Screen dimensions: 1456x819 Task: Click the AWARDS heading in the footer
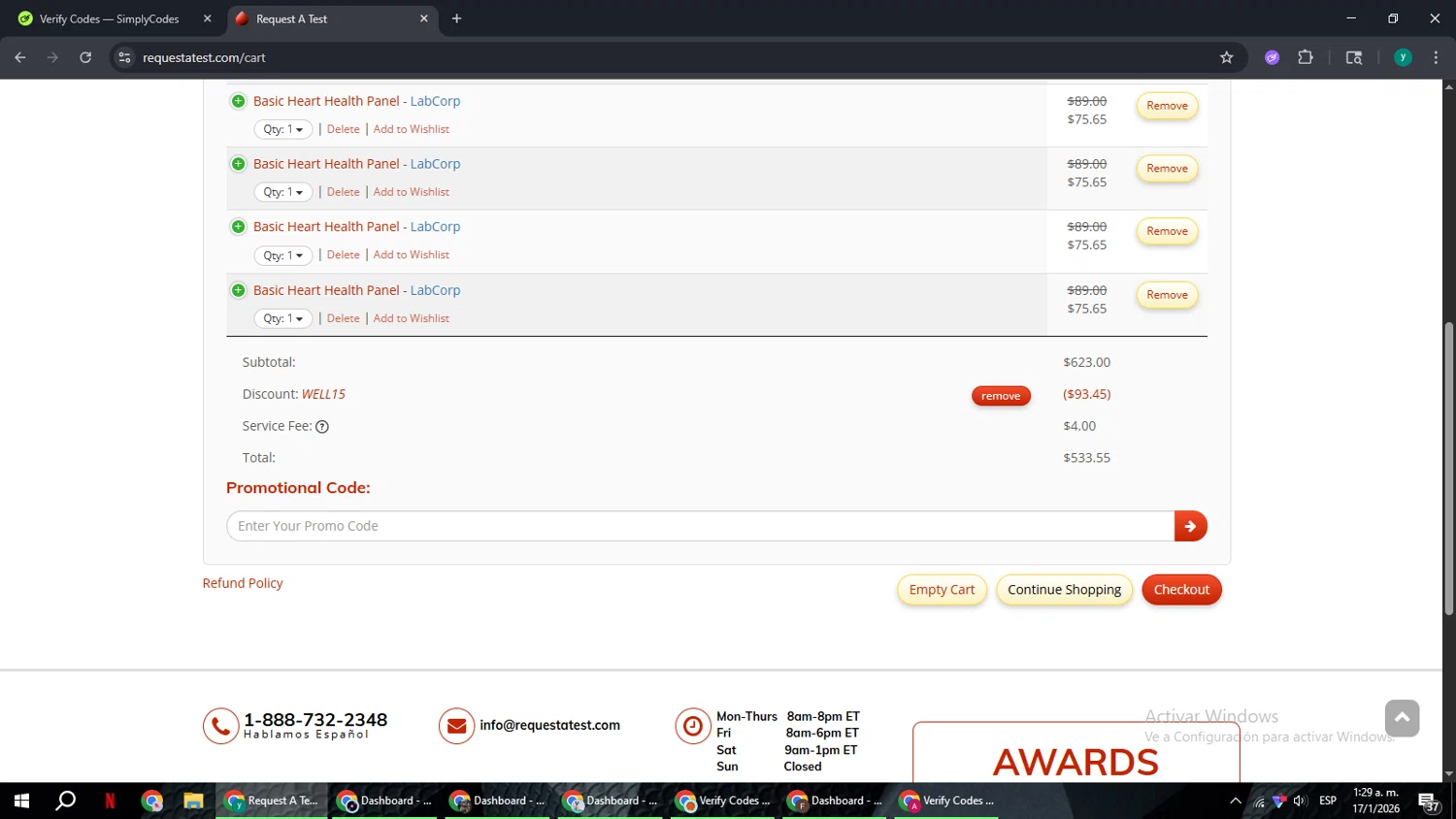click(x=1075, y=763)
